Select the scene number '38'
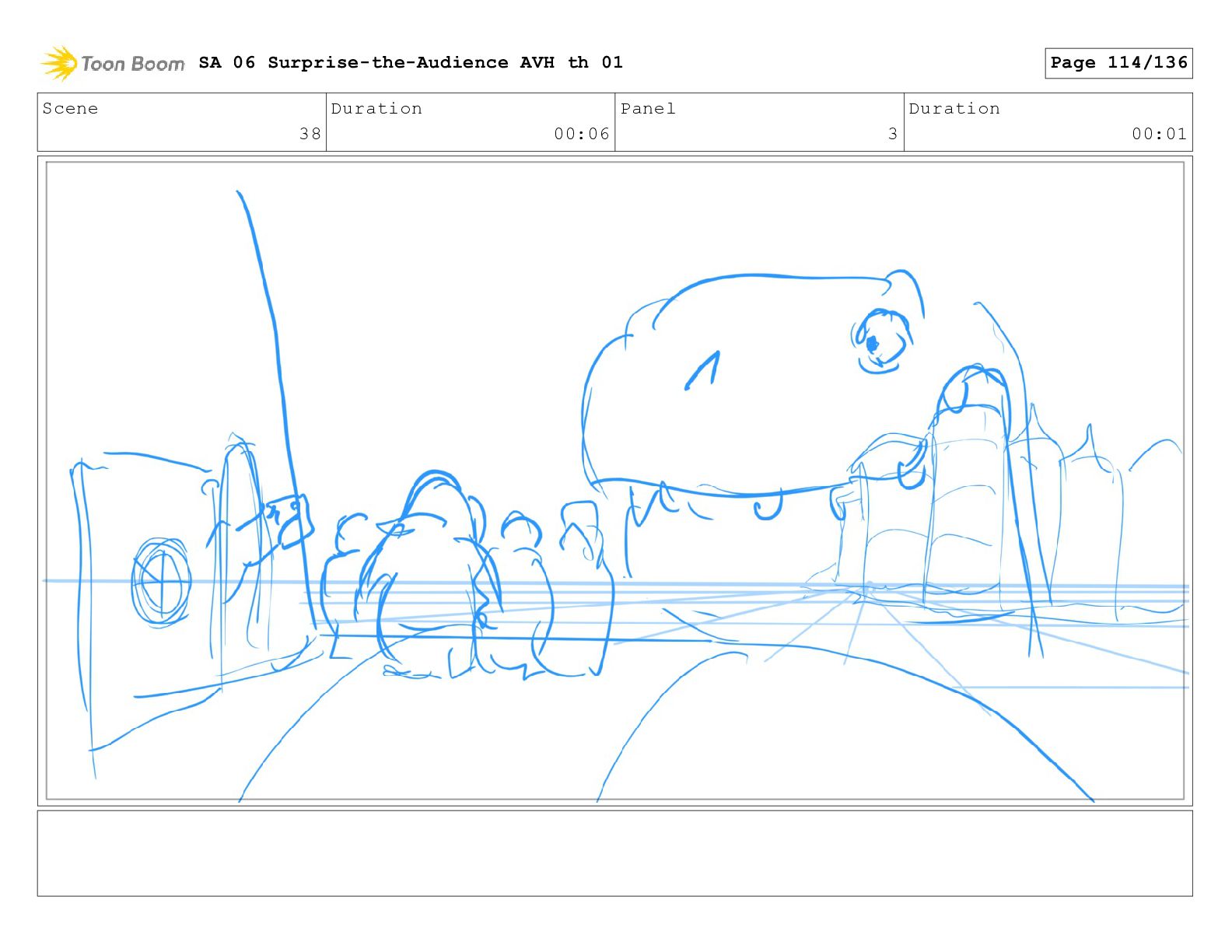The image size is (1232, 952). (310, 134)
